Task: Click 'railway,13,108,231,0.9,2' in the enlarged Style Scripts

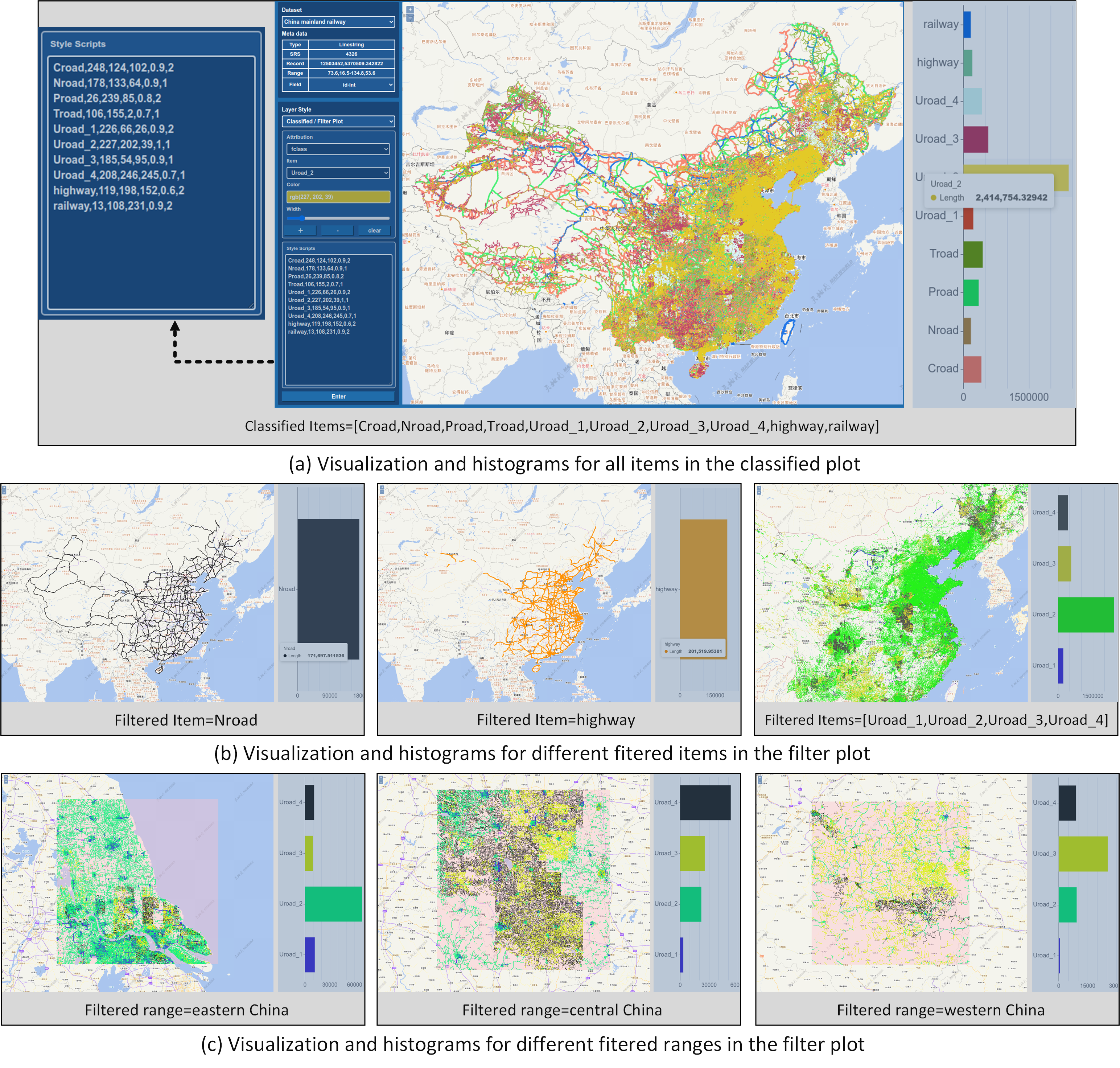Action: pyautogui.click(x=113, y=206)
